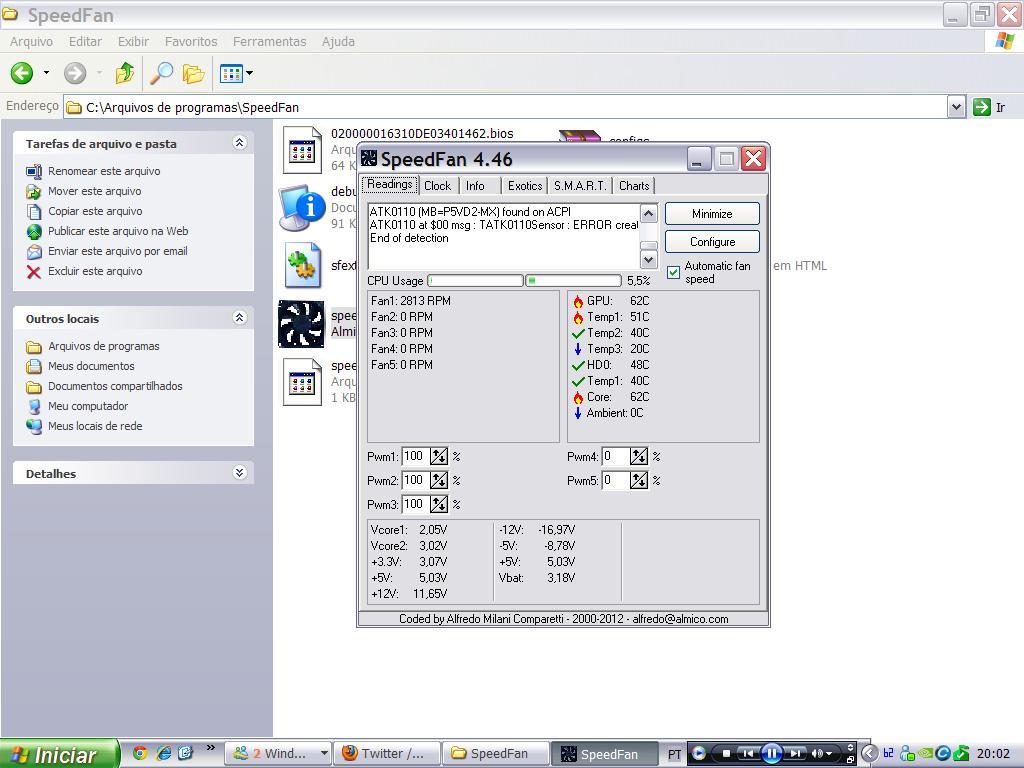Collapse the Outros locais panel
1024x768 pixels.
240,318
